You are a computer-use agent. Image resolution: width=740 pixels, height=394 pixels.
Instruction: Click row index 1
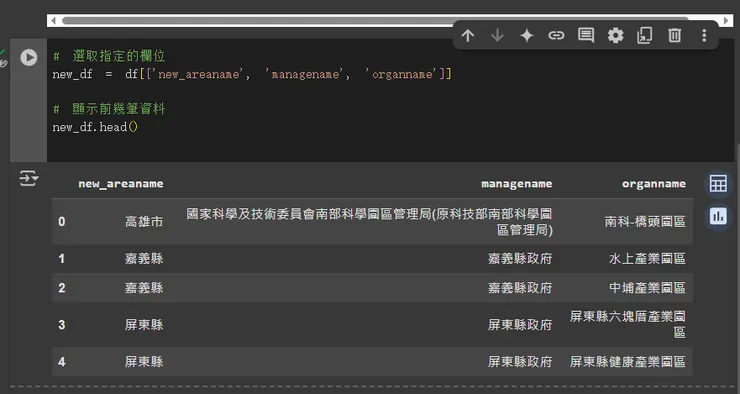tap(62, 259)
